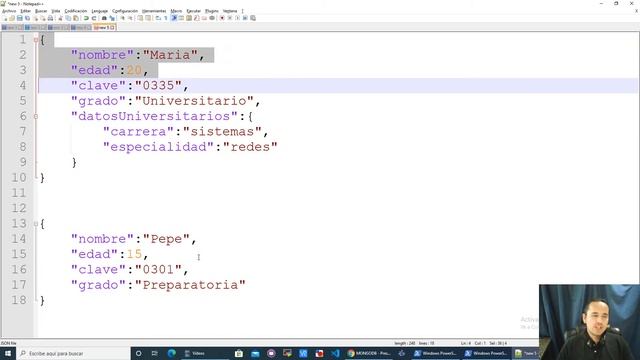This screenshot has width=640, height=360.
Task: Click the taskbar search box
Action: [73, 353]
